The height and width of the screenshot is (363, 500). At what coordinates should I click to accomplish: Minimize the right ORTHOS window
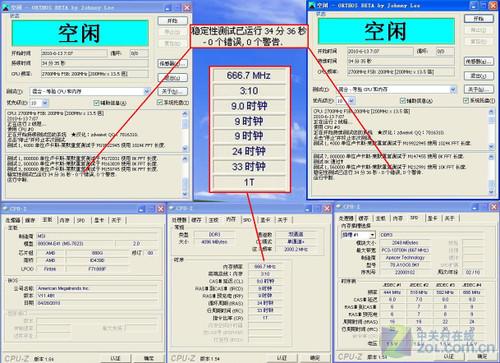[474, 5]
